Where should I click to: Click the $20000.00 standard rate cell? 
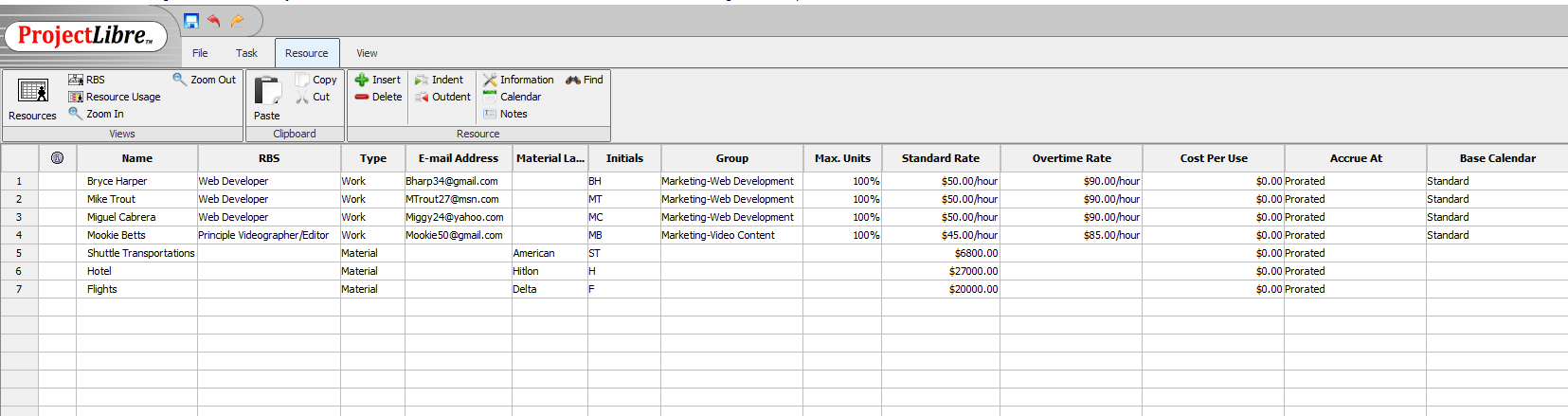tap(941, 289)
